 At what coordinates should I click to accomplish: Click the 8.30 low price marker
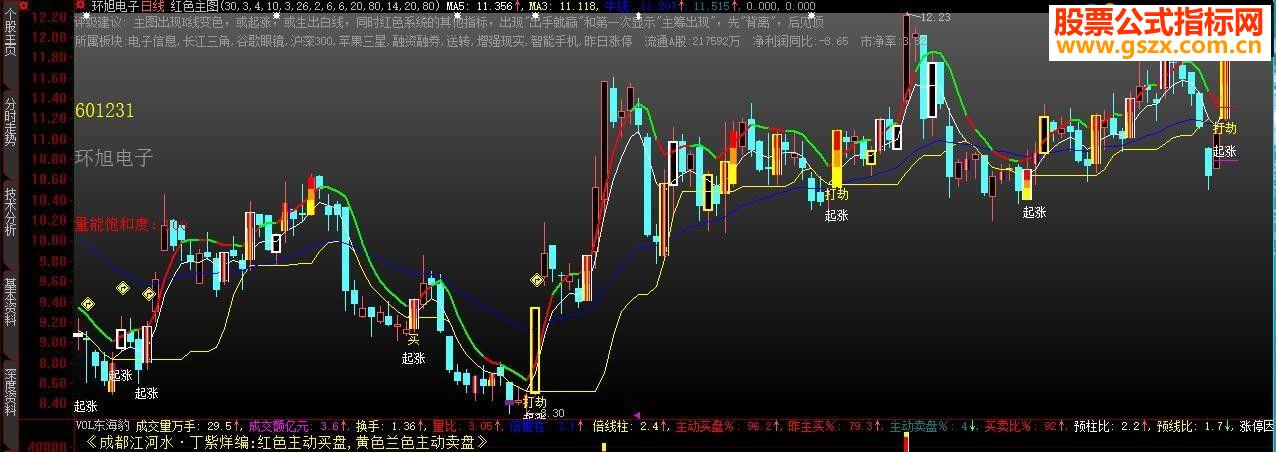coord(550,413)
